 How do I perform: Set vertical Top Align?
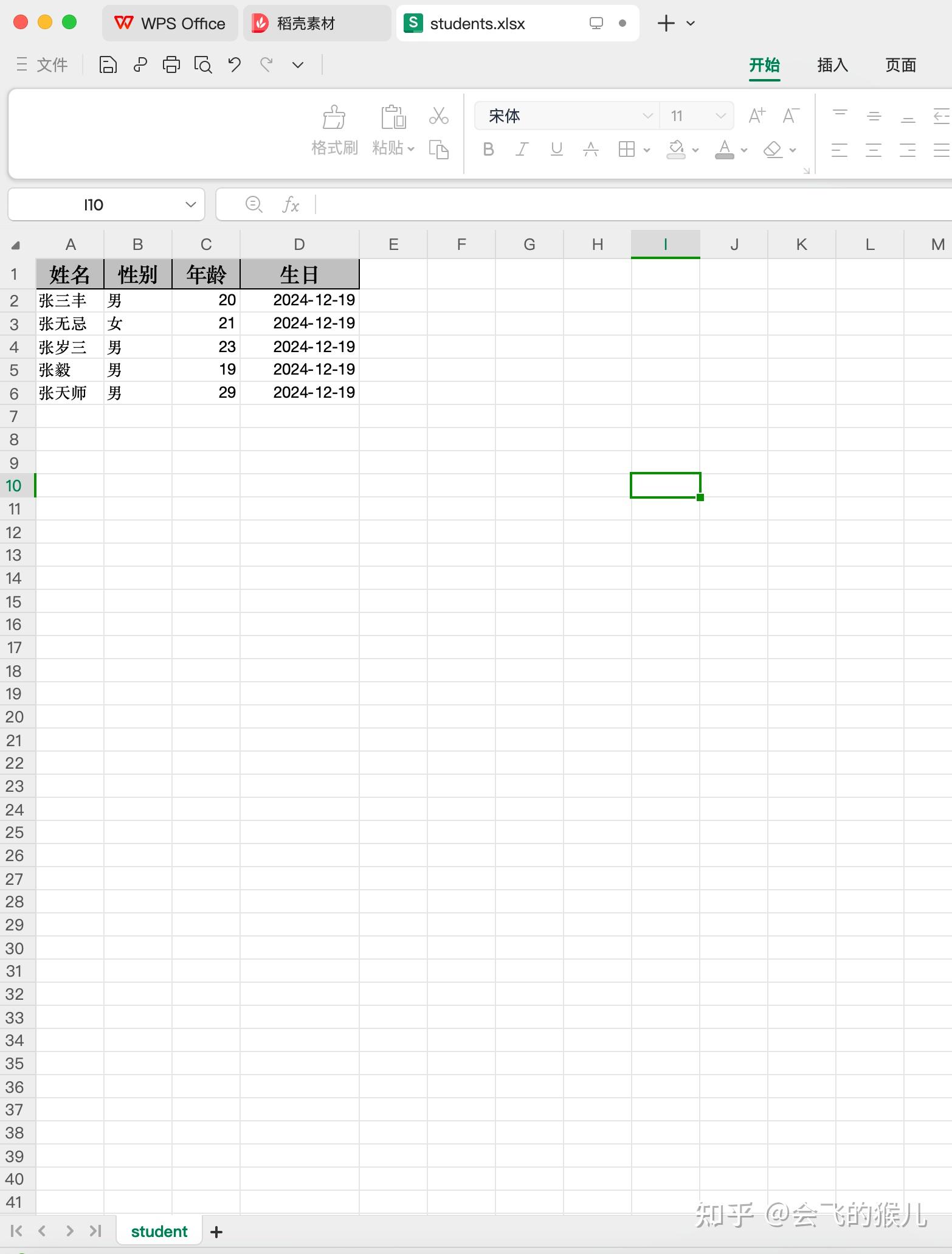pos(840,115)
